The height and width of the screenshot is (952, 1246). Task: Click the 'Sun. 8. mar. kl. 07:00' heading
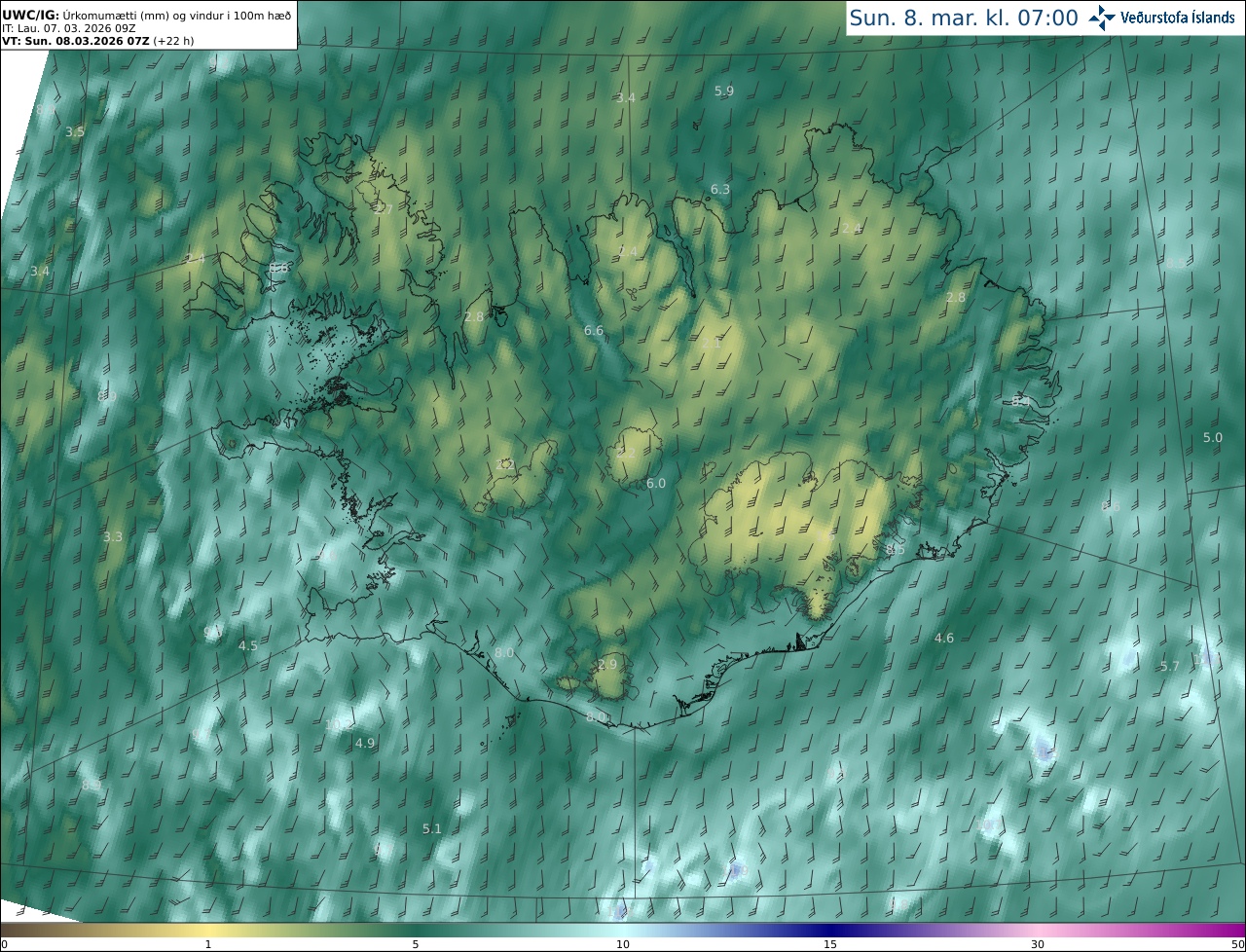[x=964, y=18]
